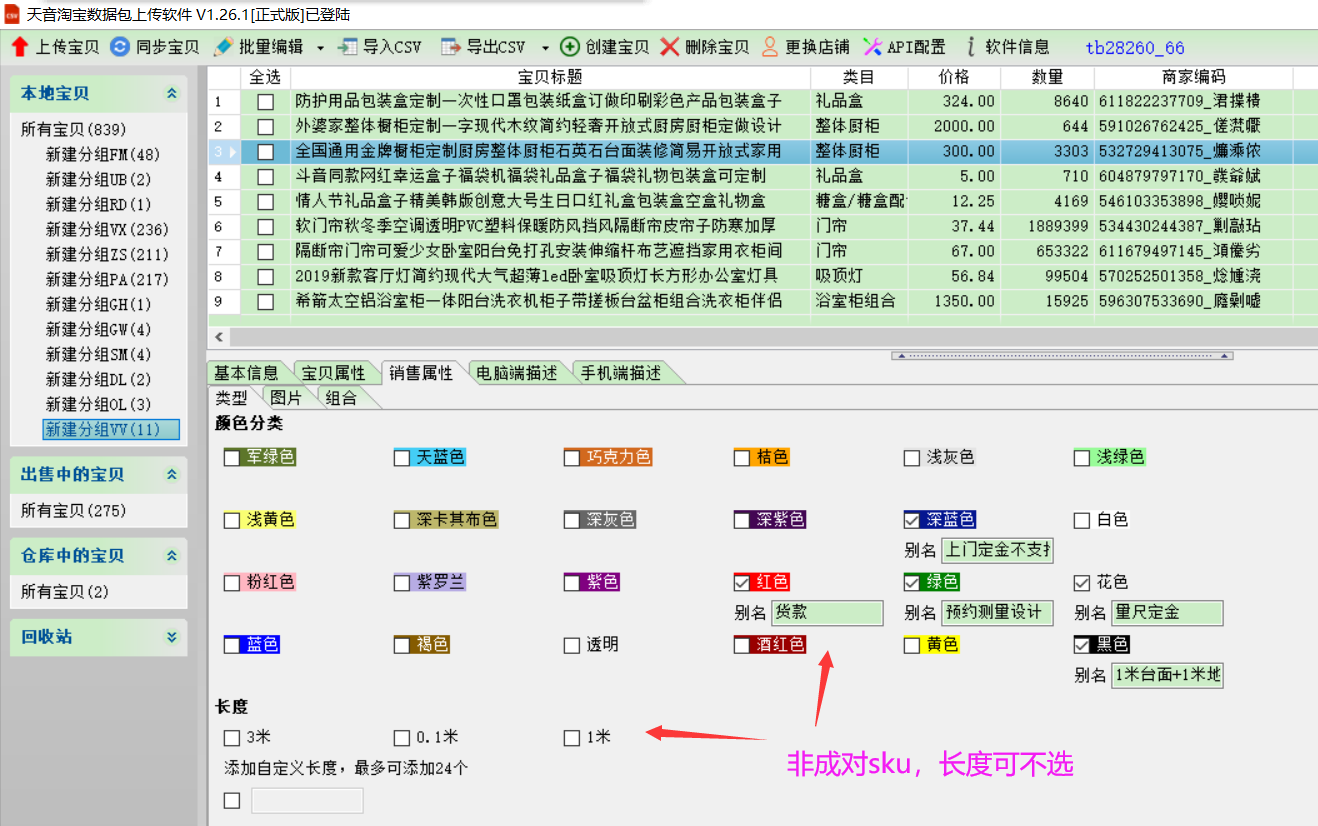Click the 导入CSV import icon
This screenshot has height=826, width=1318.
coord(347,47)
